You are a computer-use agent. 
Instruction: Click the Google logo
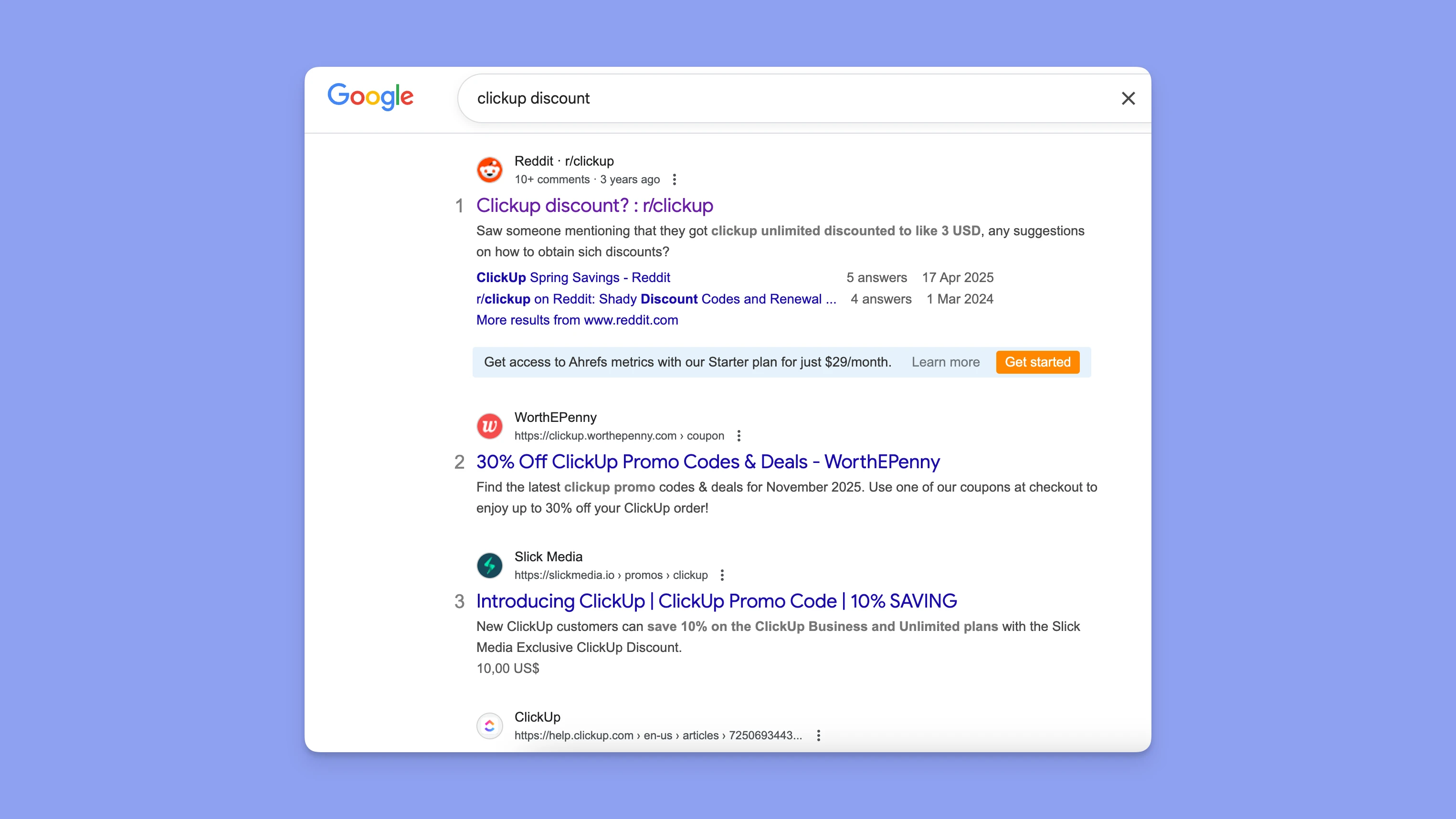point(370,97)
